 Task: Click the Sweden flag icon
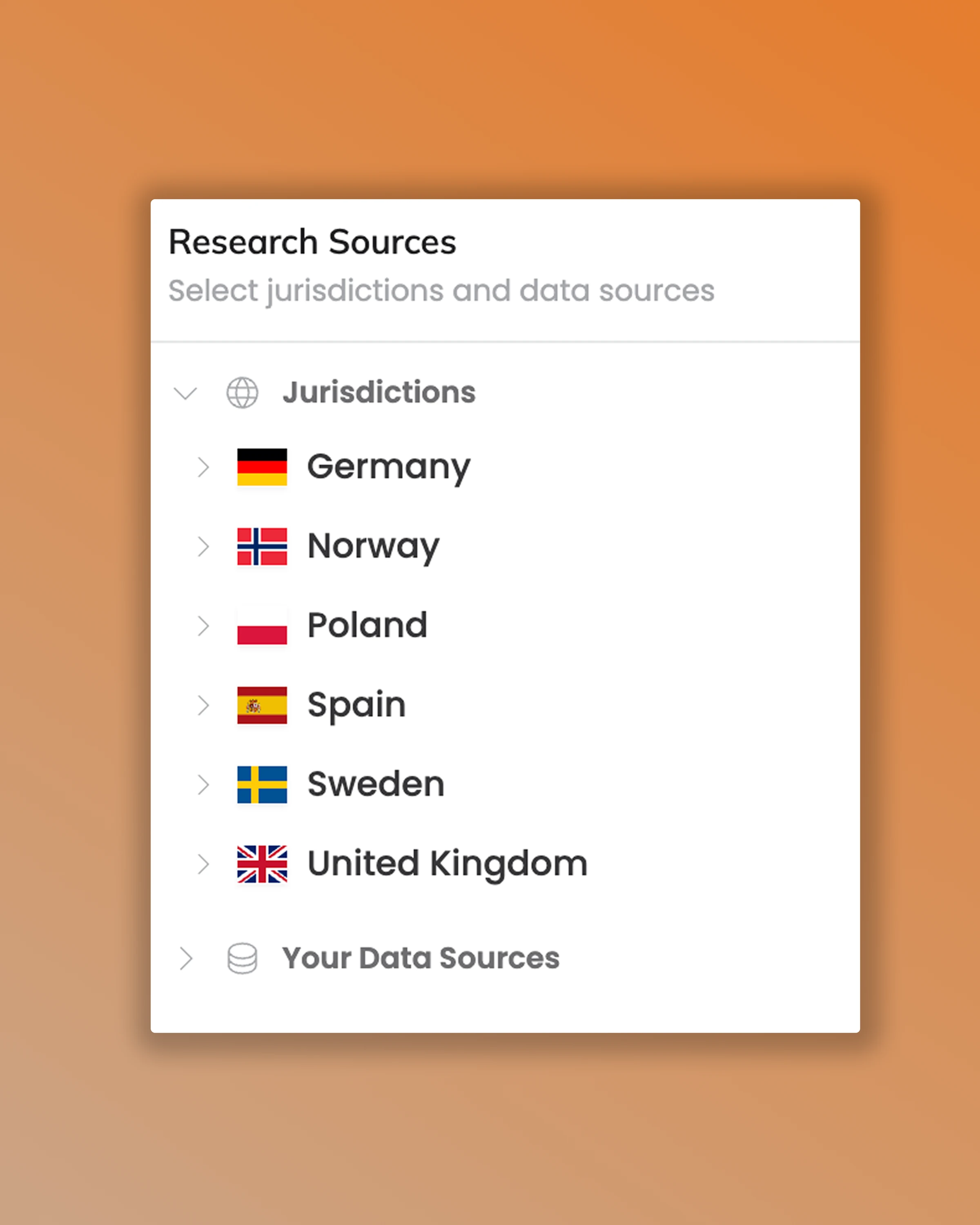click(262, 784)
